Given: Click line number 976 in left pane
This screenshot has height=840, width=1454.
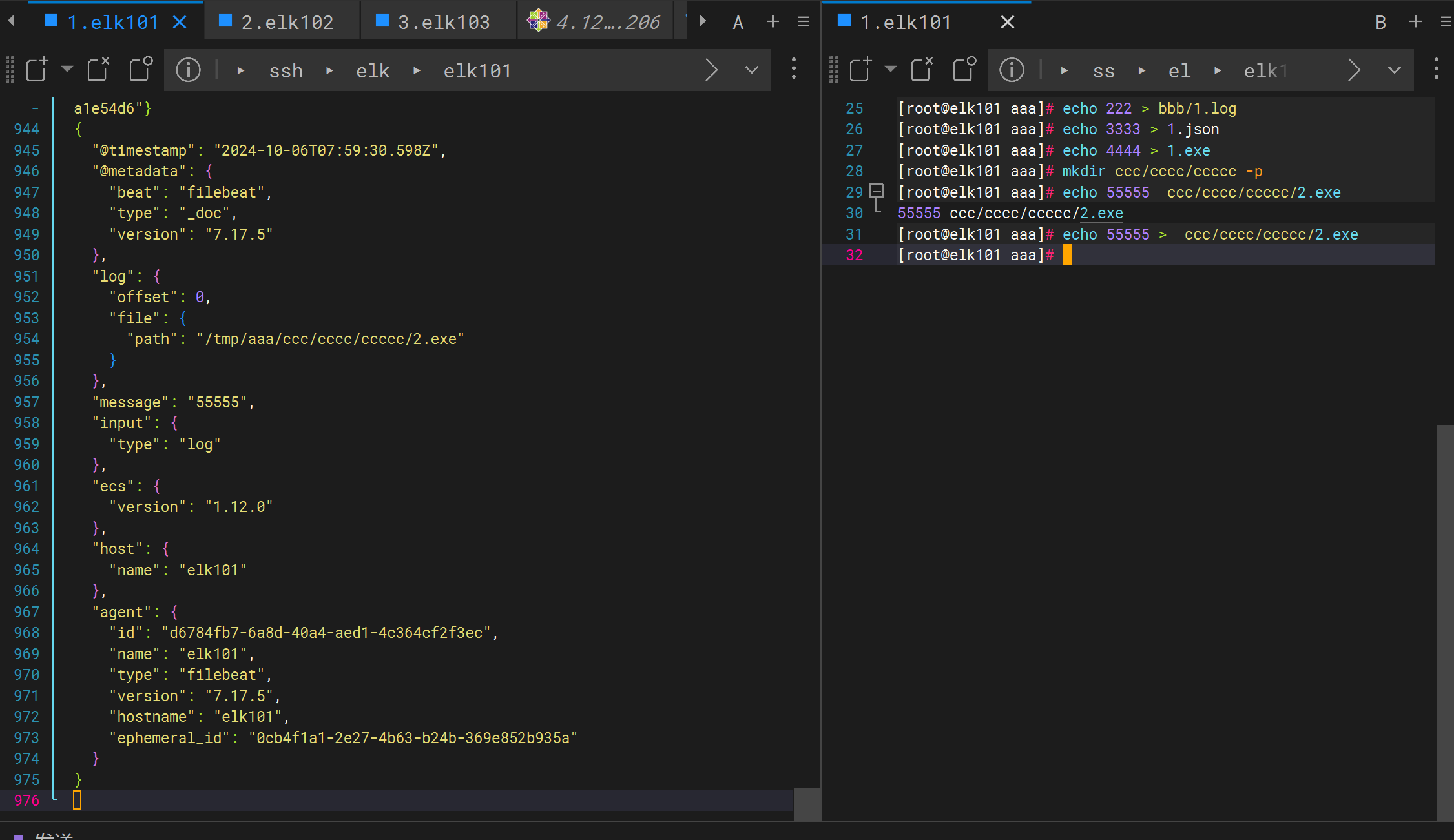Looking at the screenshot, I should click(x=26, y=801).
